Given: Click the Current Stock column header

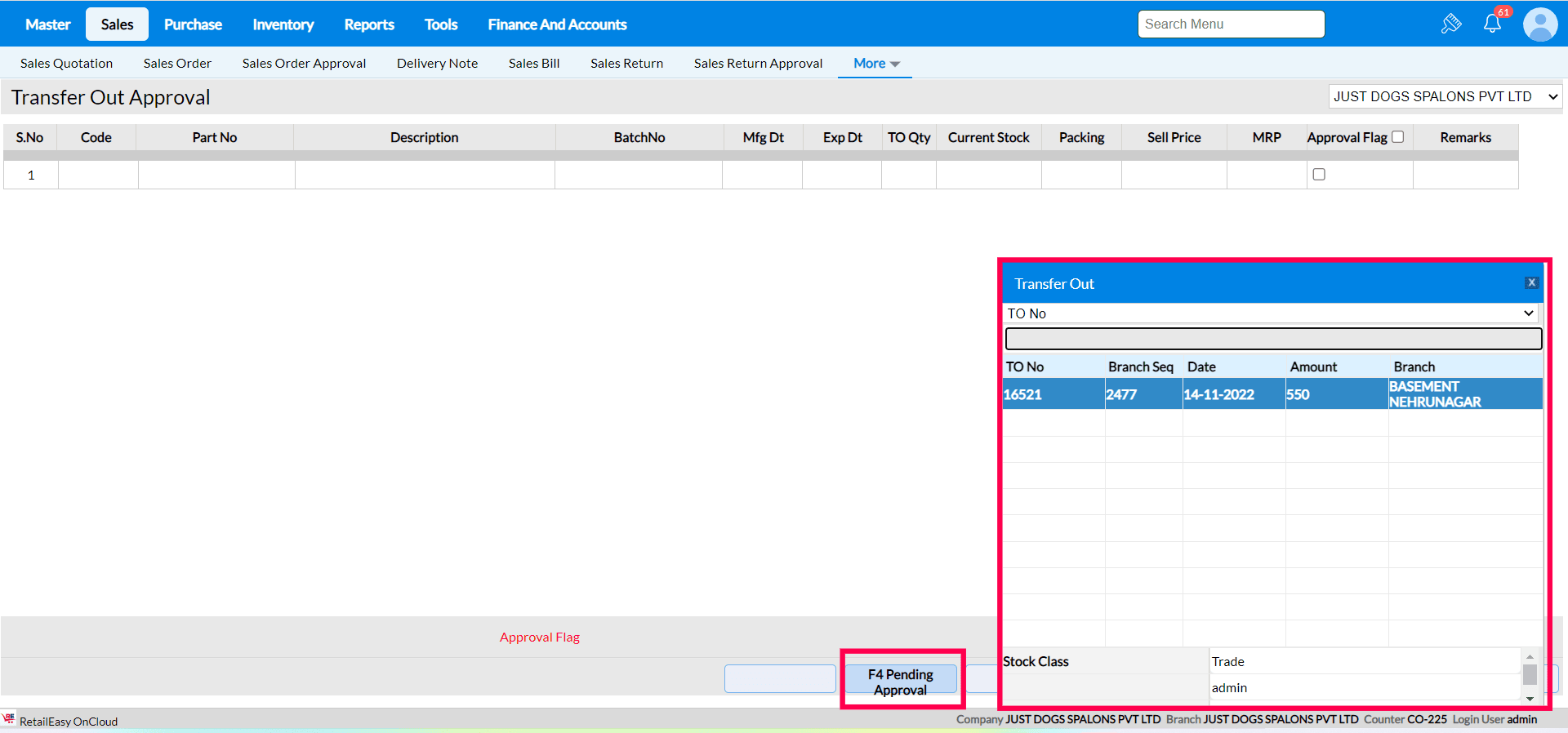Looking at the screenshot, I should 988,138.
